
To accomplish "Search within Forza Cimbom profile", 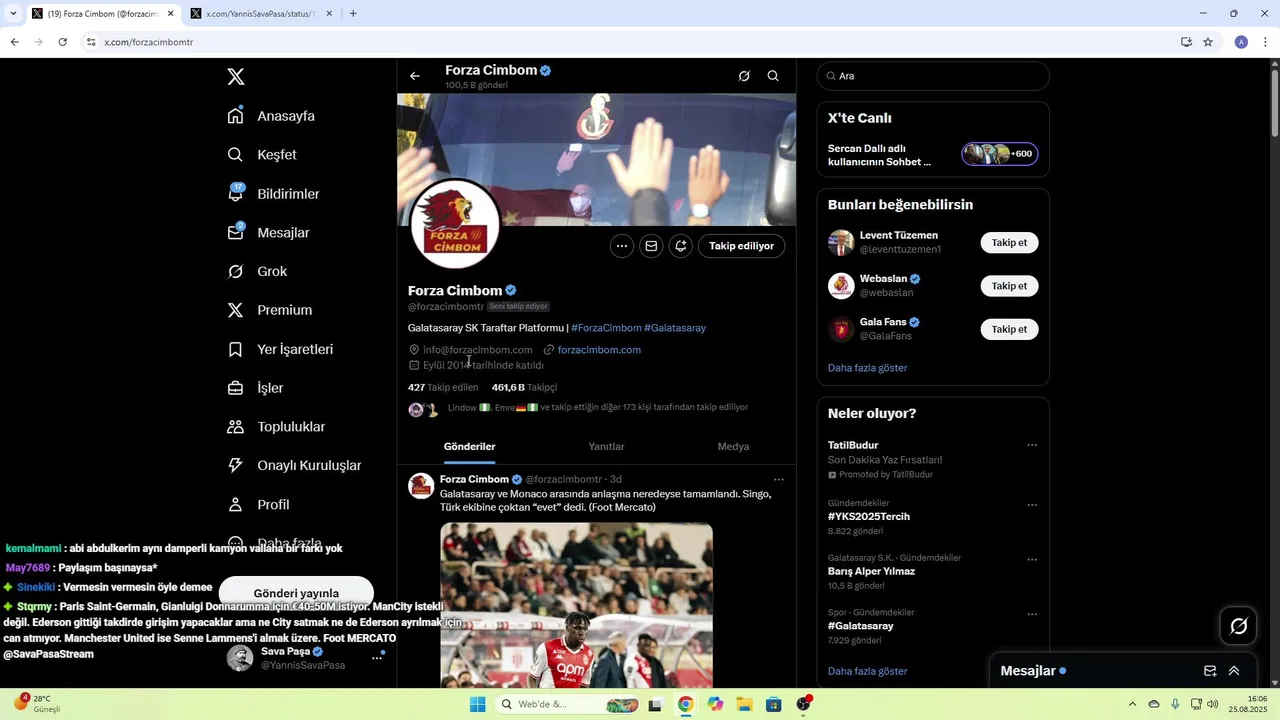I will click(x=773, y=76).
